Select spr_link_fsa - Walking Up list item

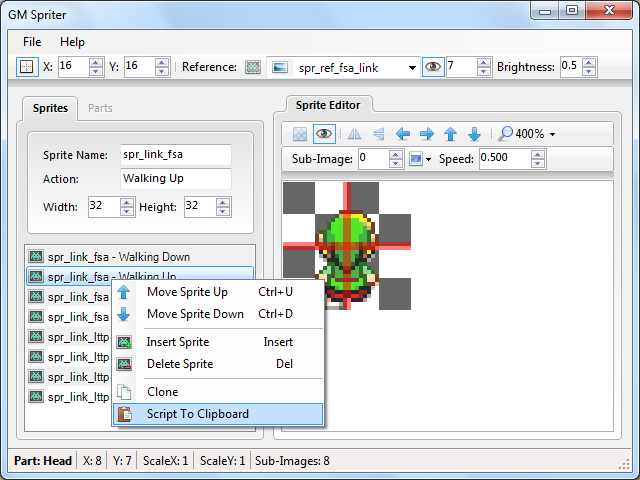(x=140, y=276)
